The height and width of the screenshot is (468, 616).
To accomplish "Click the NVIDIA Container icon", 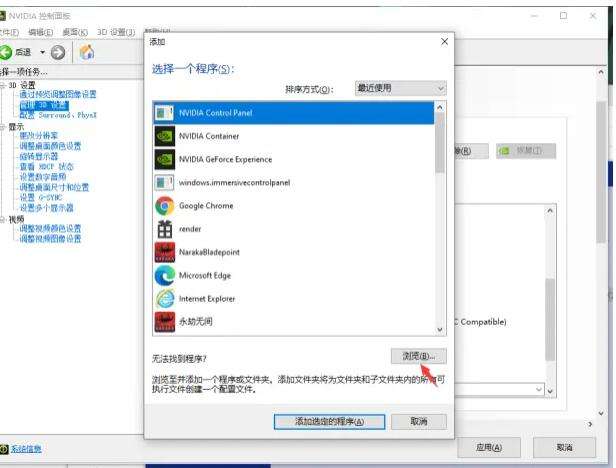I will 165,136.
